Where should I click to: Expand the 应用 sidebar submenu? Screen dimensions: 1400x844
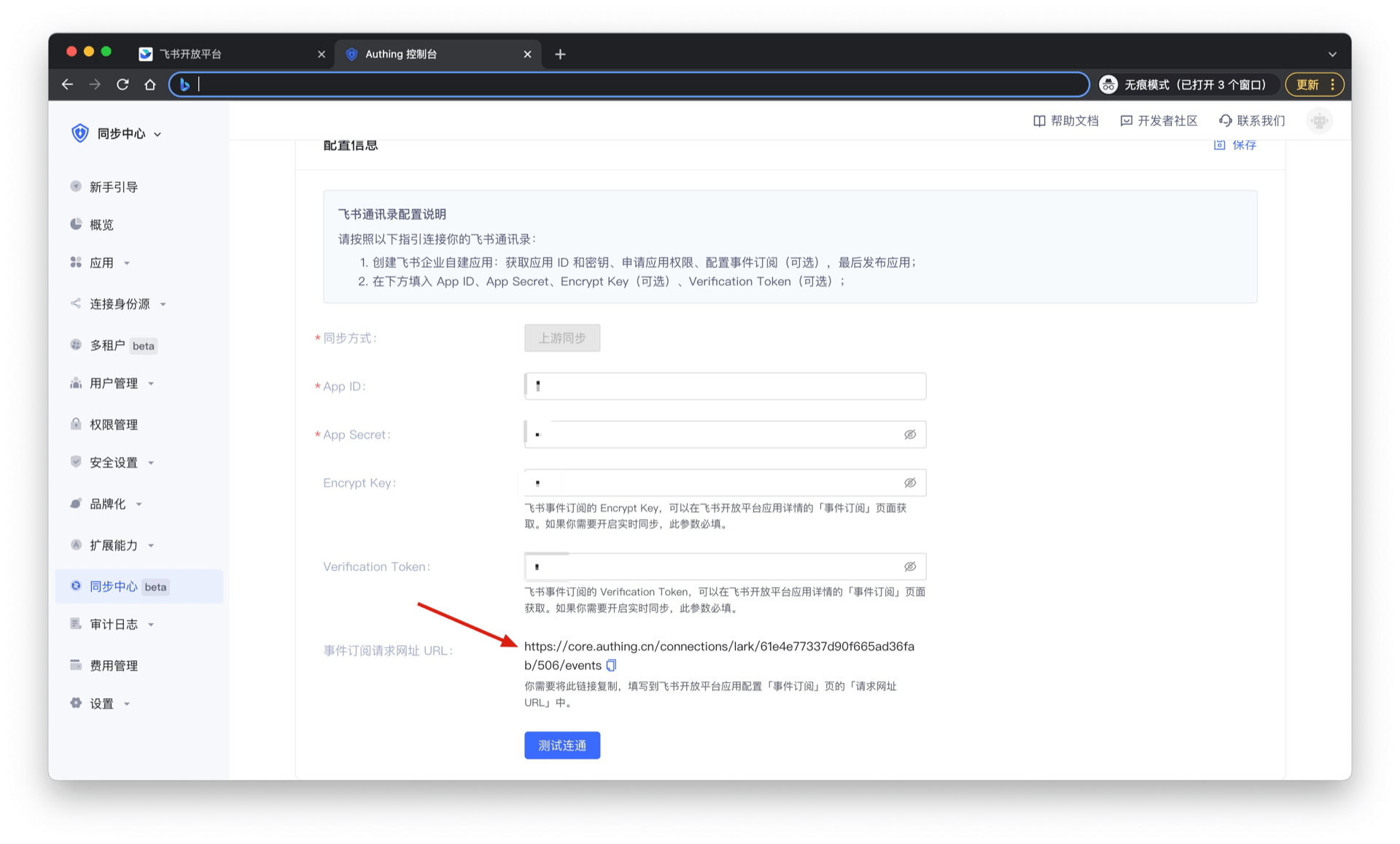[x=127, y=263]
